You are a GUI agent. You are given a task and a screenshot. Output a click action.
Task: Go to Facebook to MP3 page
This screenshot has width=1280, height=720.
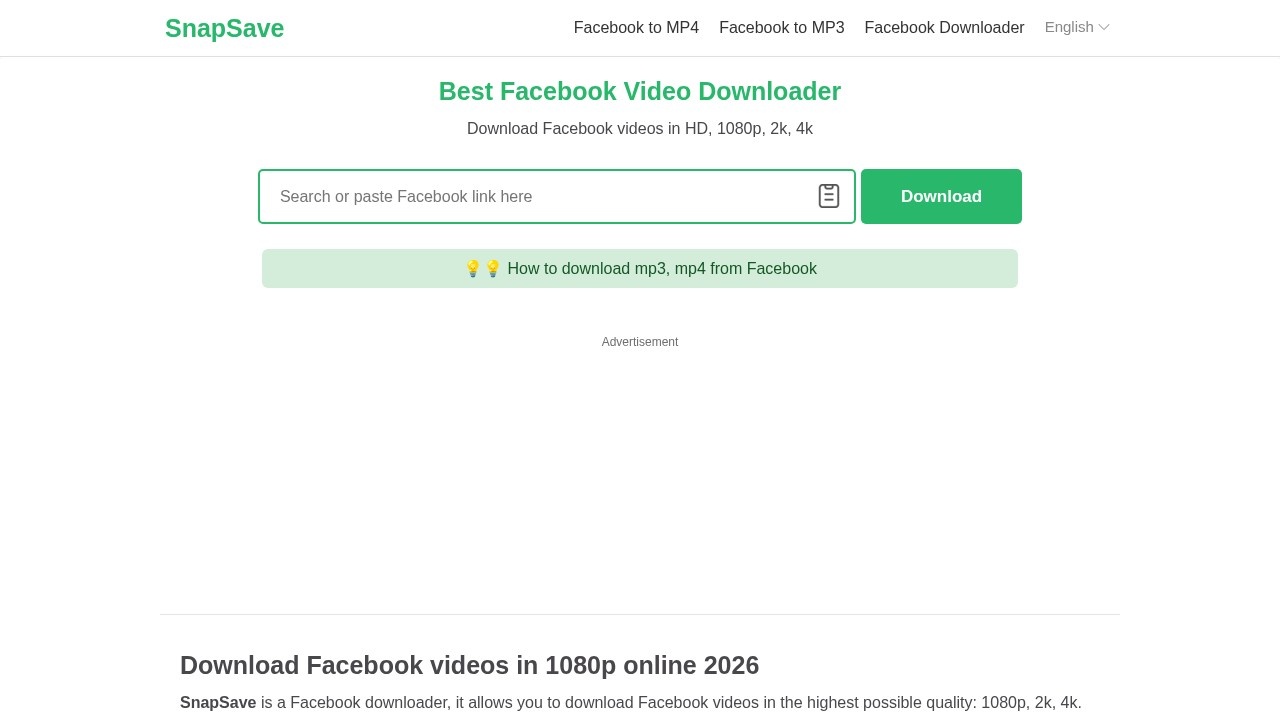(x=781, y=28)
